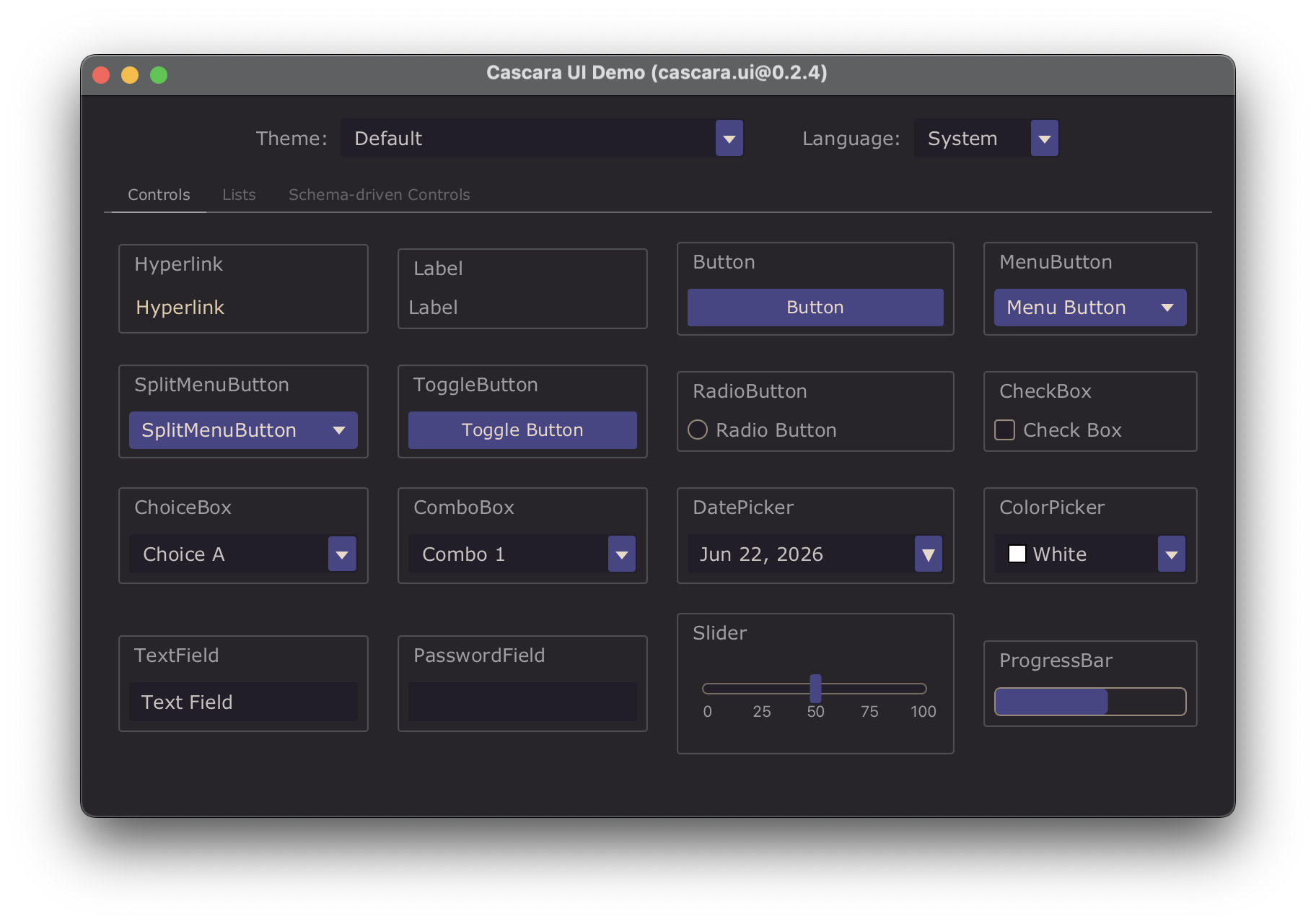Image resolution: width=1316 pixels, height=924 pixels.
Task: Switch to the Lists tab
Action: (239, 195)
